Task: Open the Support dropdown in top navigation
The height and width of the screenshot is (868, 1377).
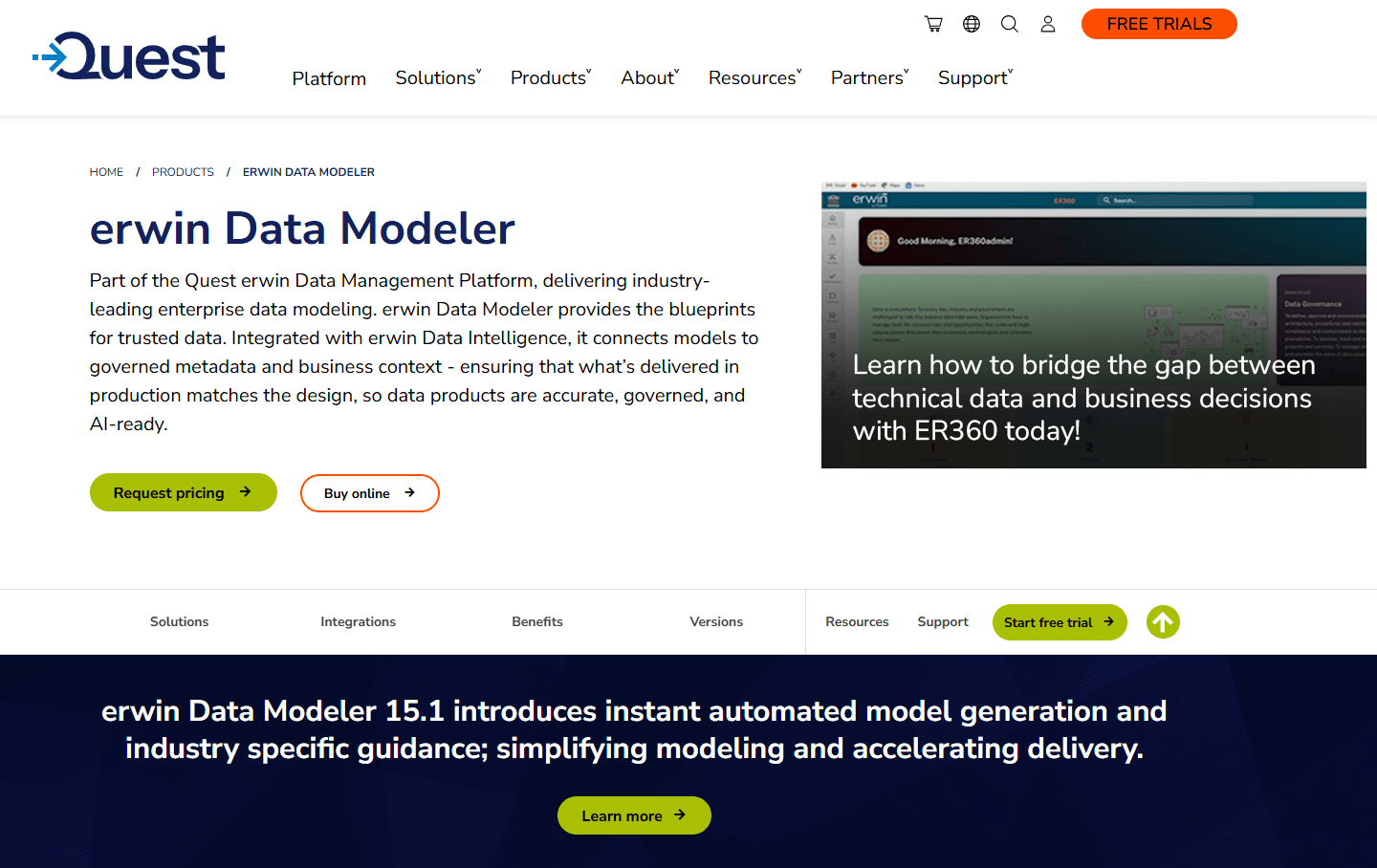Action: pyautogui.click(x=974, y=78)
